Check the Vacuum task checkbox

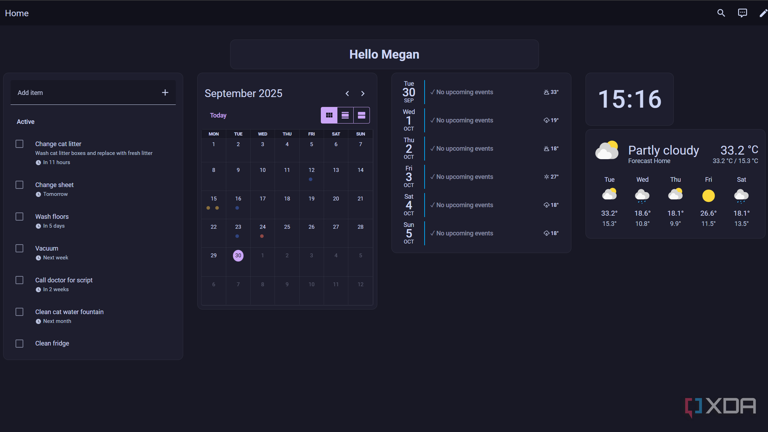coord(19,249)
